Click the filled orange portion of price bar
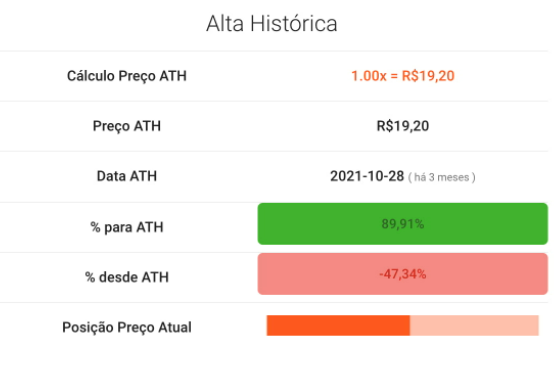 click(338, 325)
